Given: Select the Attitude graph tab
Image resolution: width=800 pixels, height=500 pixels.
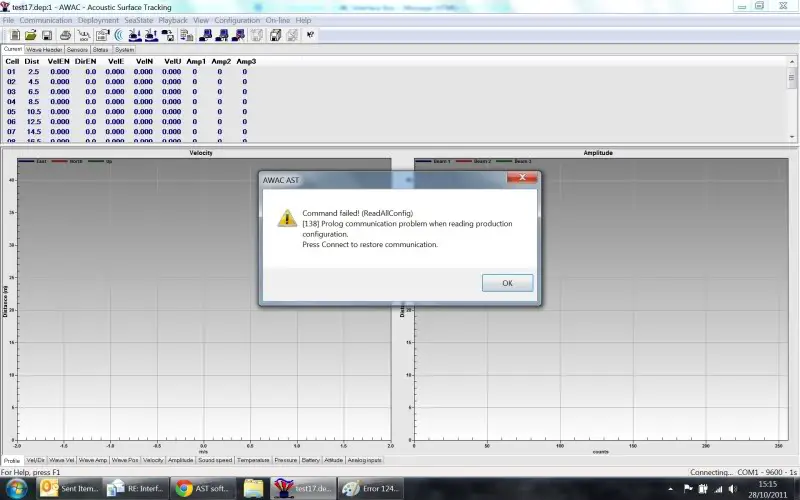Looking at the screenshot, I should coord(334,460).
